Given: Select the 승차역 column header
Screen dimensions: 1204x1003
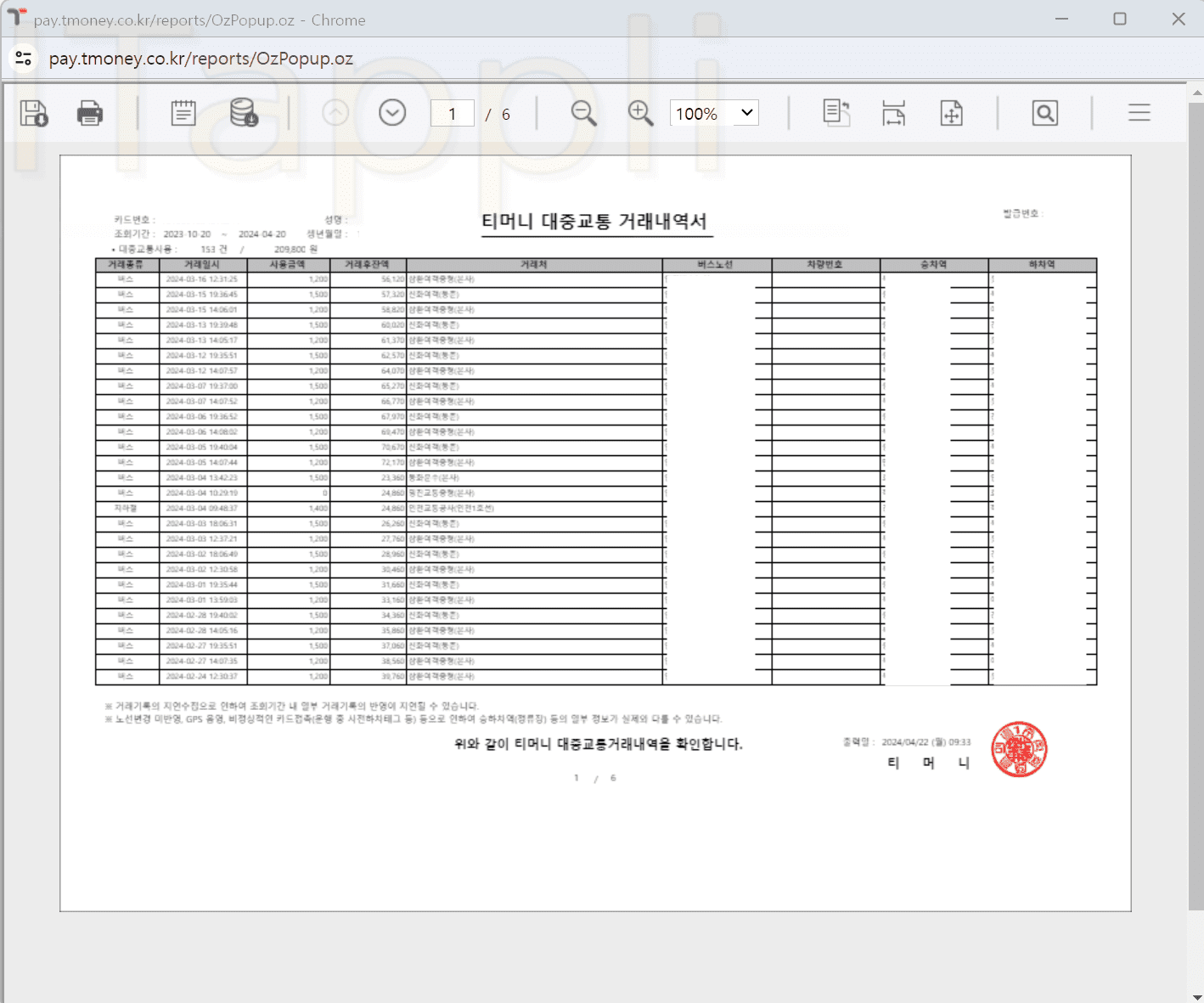Looking at the screenshot, I should 934,265.
